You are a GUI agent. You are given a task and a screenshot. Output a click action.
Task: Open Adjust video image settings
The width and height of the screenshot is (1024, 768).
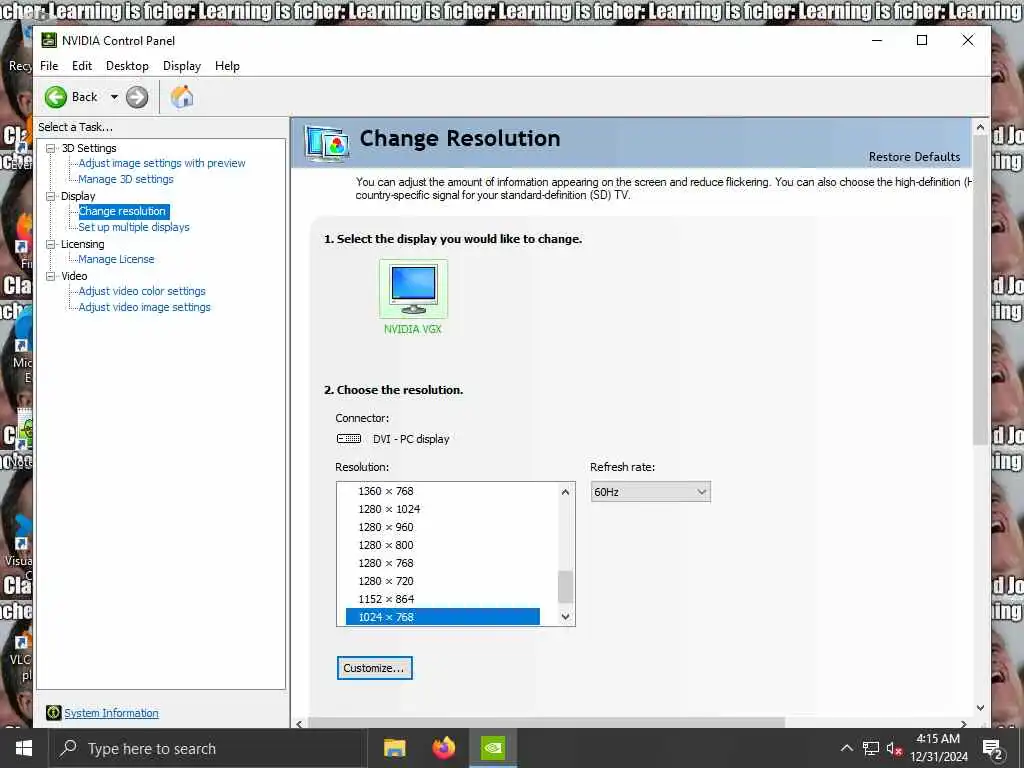point(145,307)
